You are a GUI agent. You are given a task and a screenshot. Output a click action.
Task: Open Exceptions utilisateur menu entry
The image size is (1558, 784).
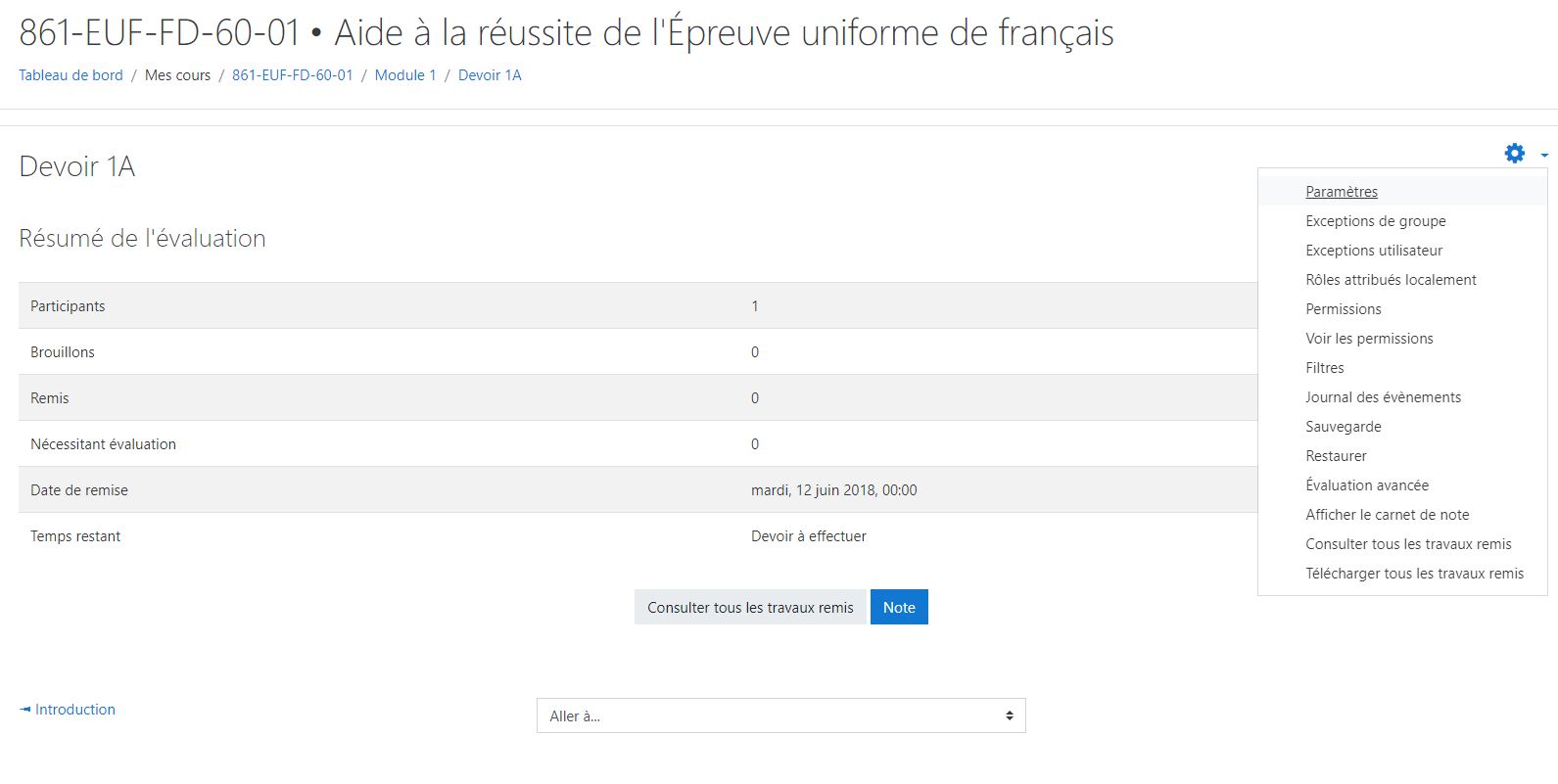click(1373, 251)
